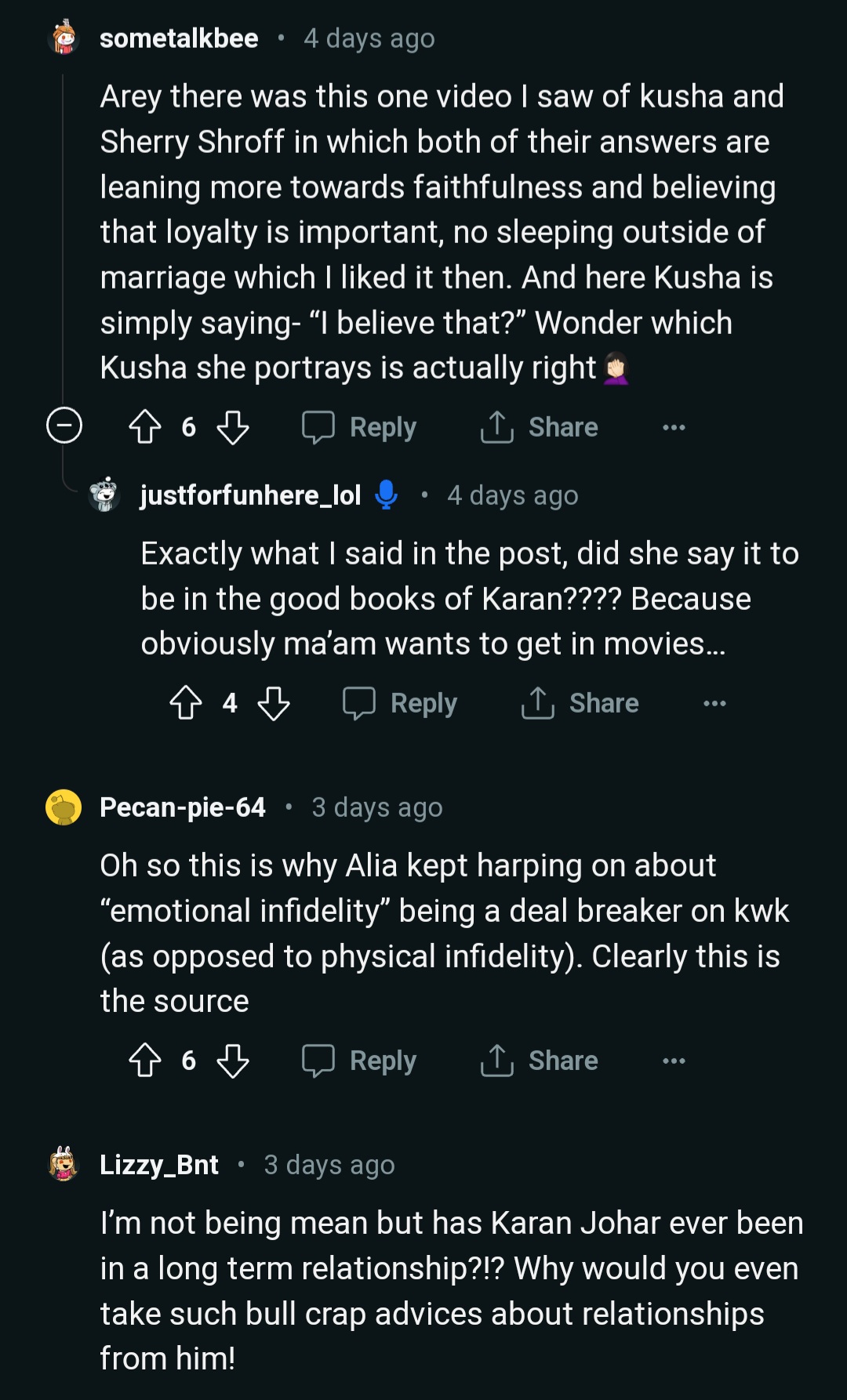Open Lizzy_Bnt's profile avatar
This screenshot has width=847, height=1400.
64,1165
